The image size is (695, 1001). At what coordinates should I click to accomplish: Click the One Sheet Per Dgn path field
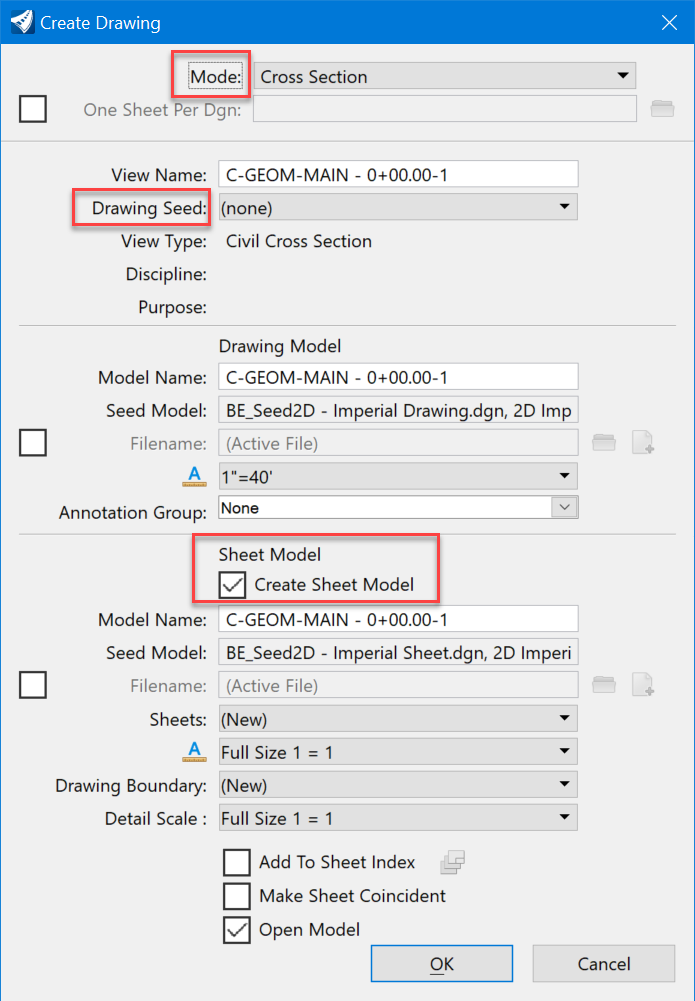[445, 109]
